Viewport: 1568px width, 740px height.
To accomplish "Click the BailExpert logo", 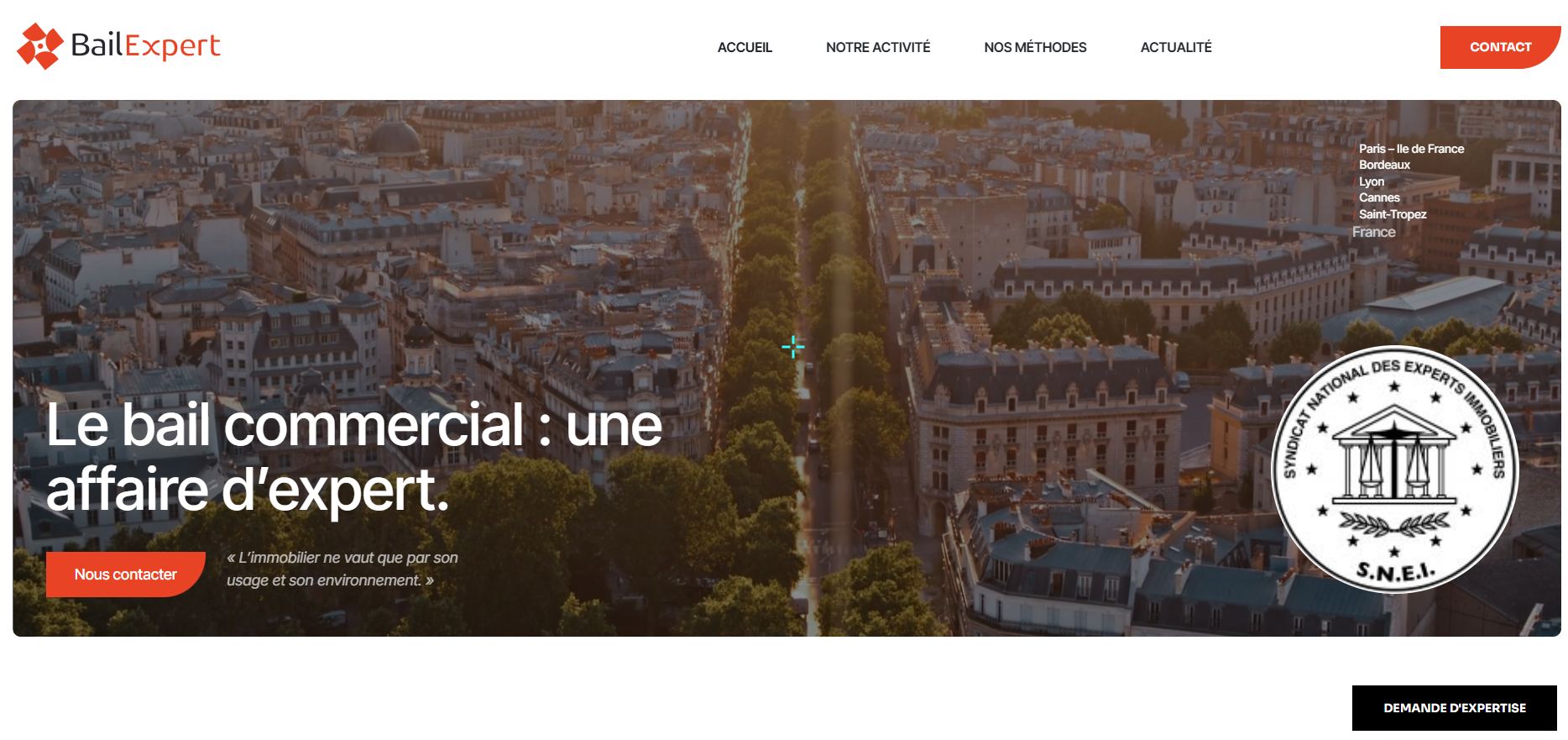I will (118, 45).
